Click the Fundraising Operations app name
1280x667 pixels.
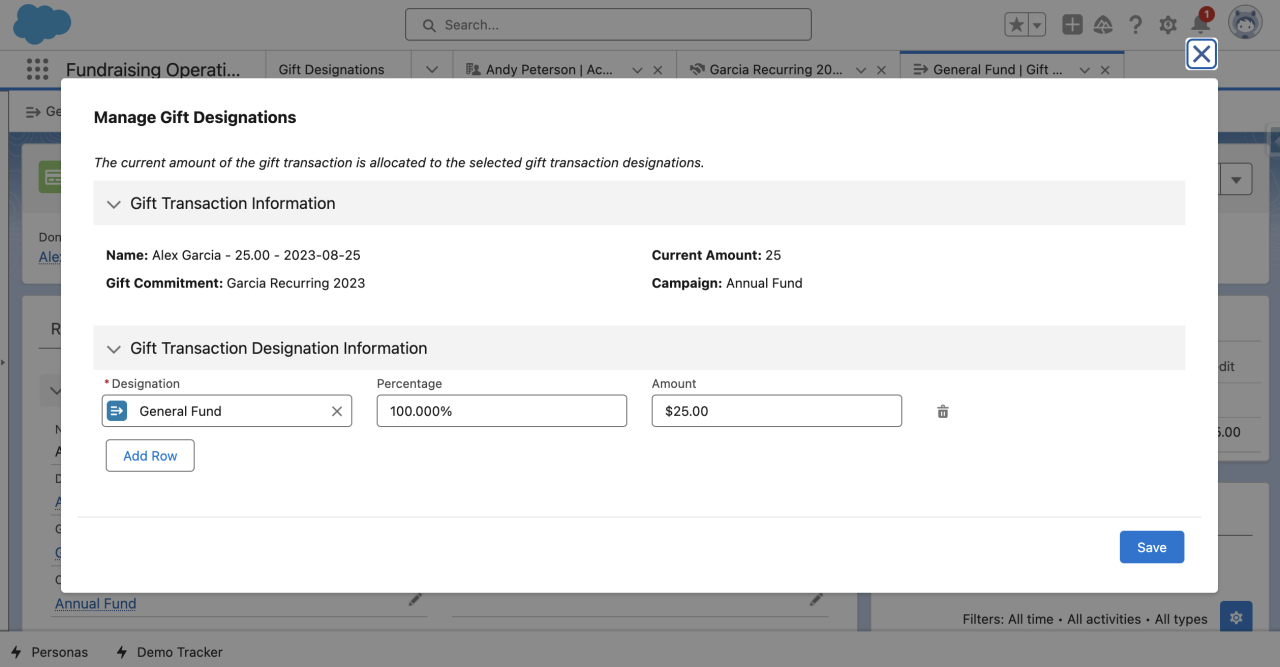(153, 70)
